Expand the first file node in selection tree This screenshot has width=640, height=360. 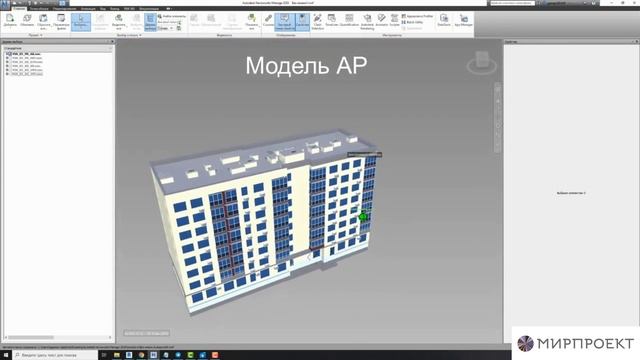[x=7, y=54]
